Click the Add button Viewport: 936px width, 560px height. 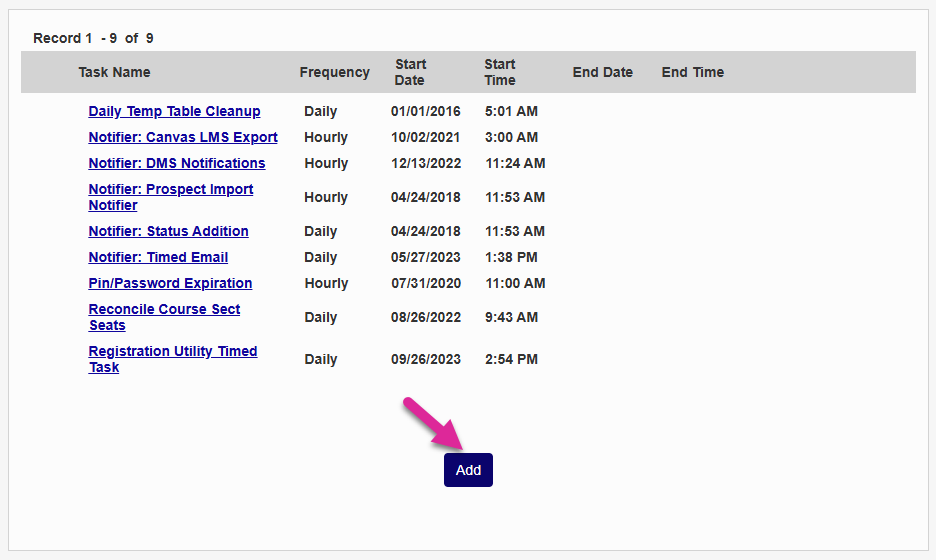coord(468,470)
